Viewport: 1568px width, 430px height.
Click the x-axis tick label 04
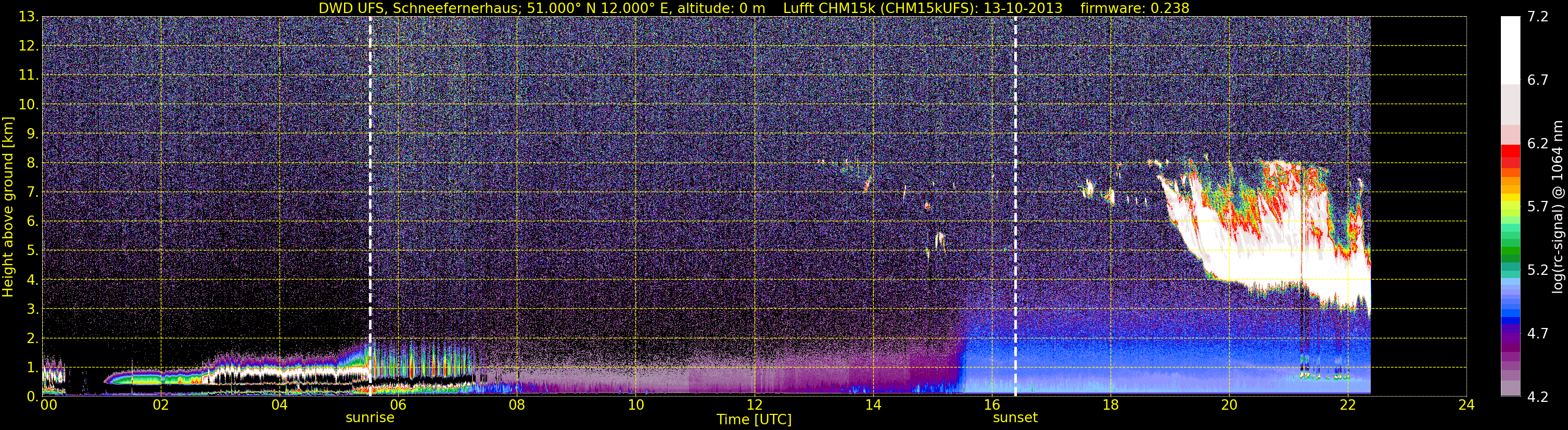[279, 406]
